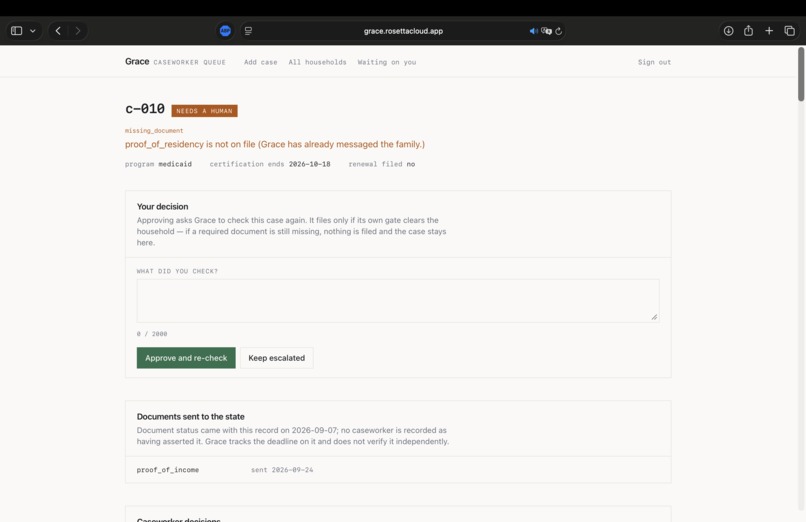Select Documents sent to the state heading
Image resolution: width=806 pixels, height=522 pixels.
tap(191, 417)
